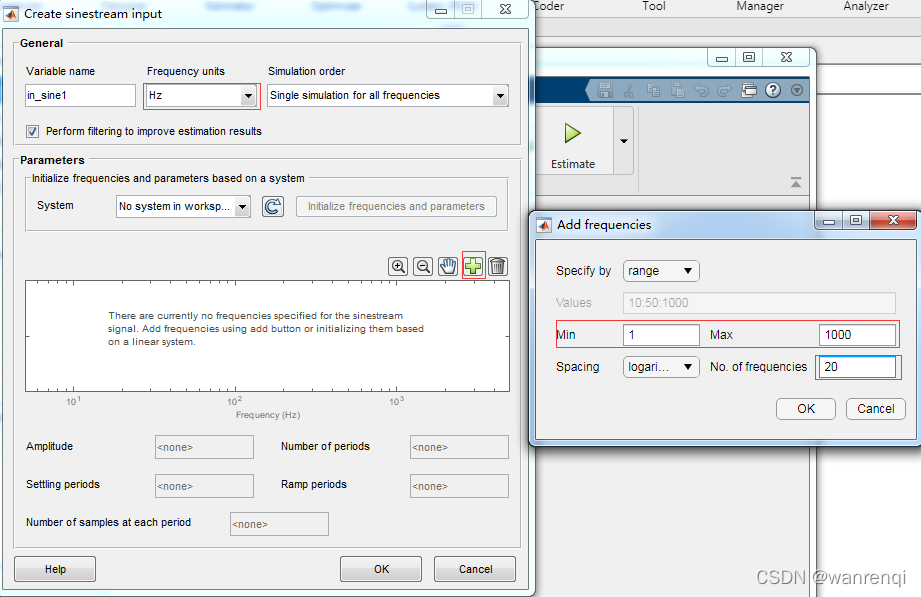Viewport: 921px width, 597px height.
Task: Click the Help button
Action: [x=55, y=569]
